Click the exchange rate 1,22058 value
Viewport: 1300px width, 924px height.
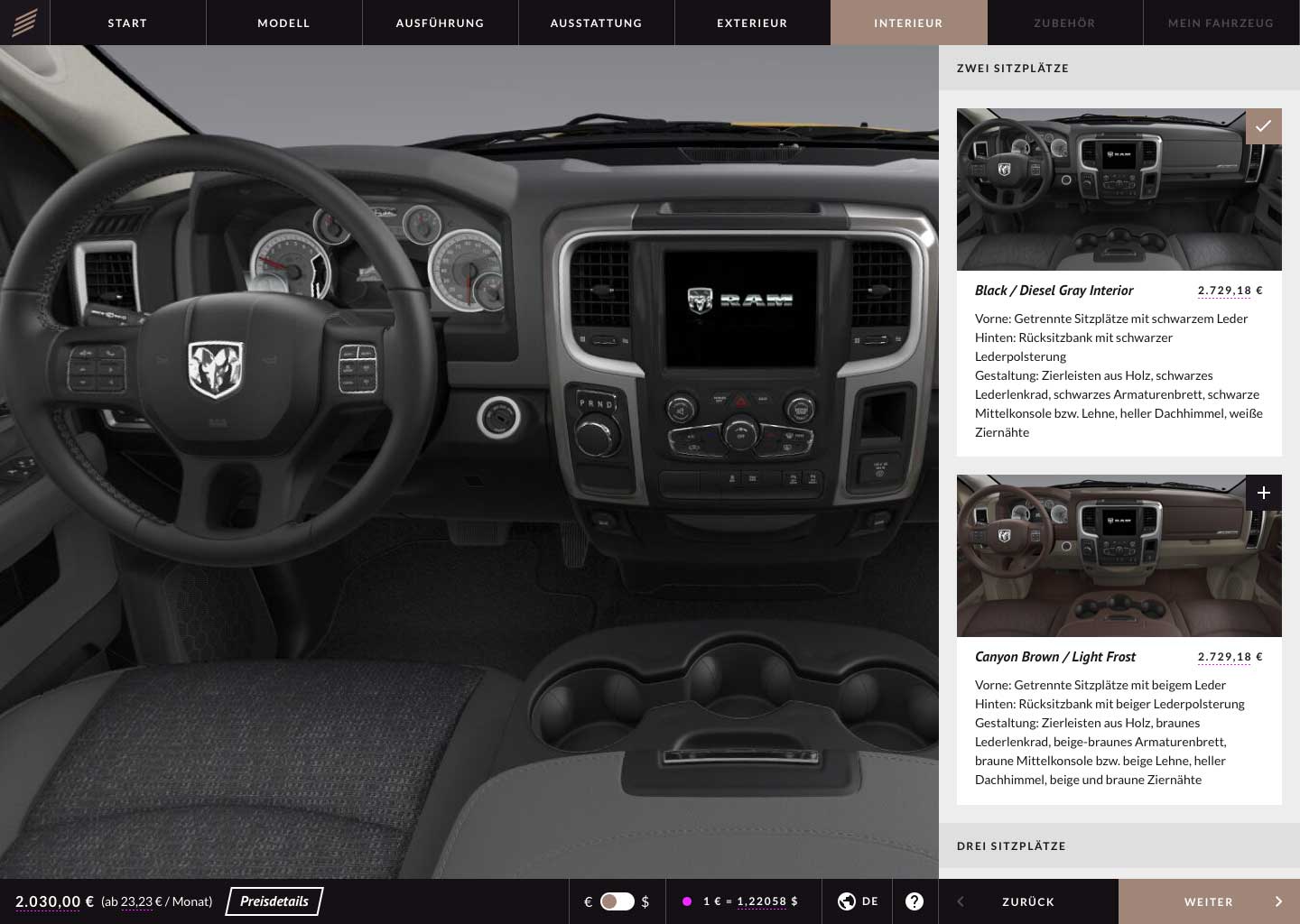pos(761,901)
